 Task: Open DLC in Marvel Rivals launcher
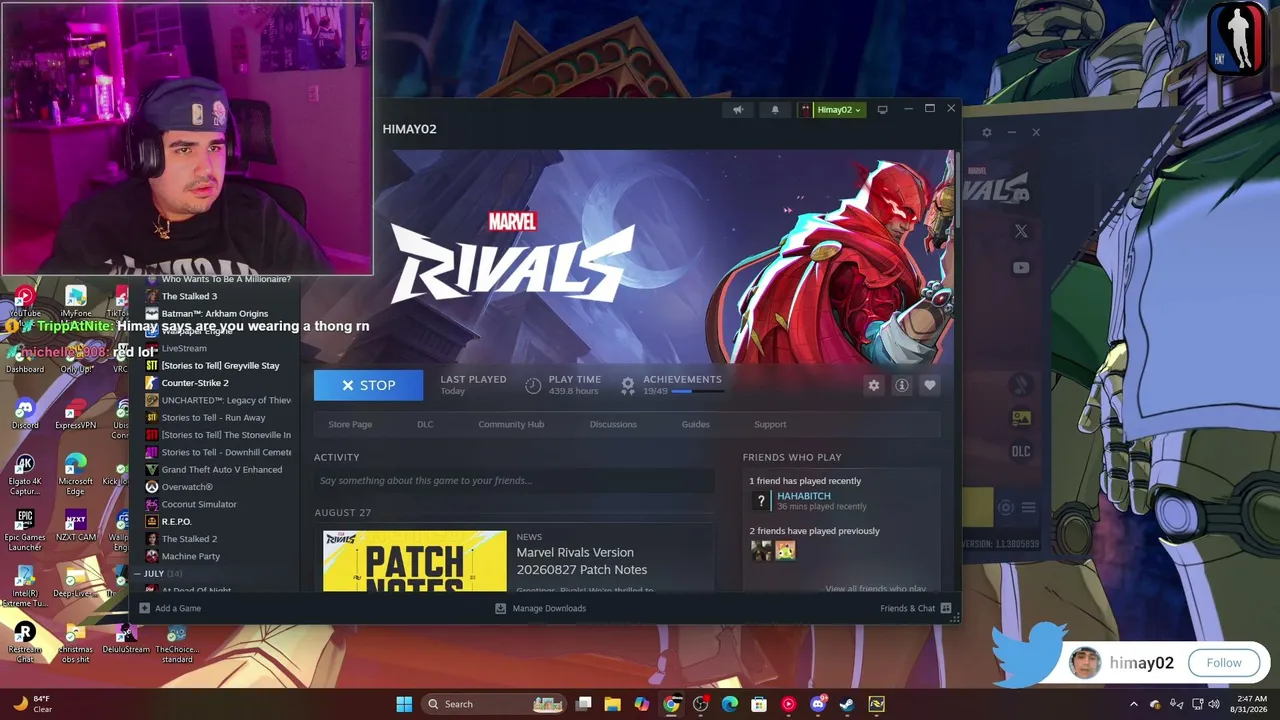pos(1021,451)
